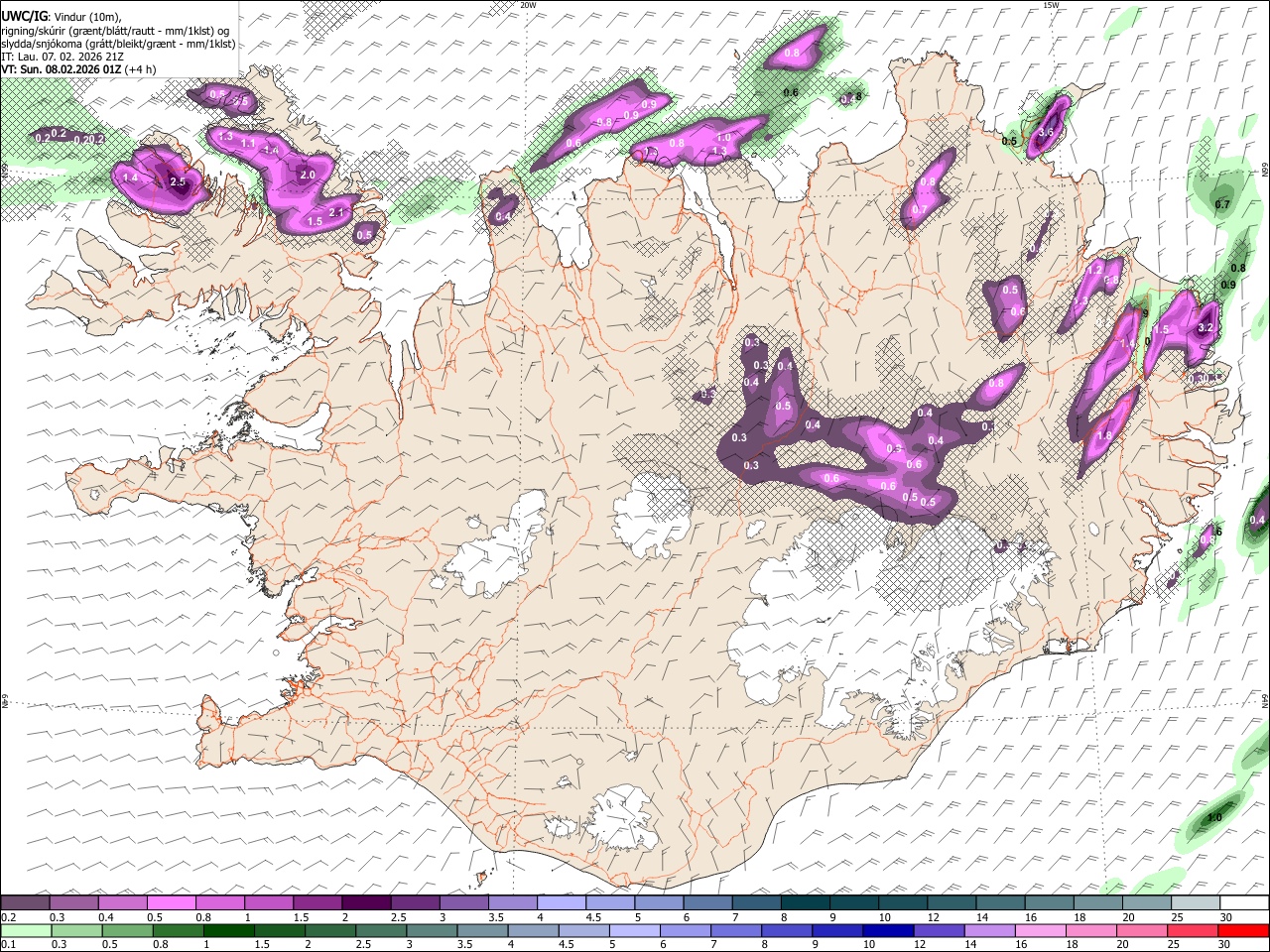Click the 20W longitude label at the top

pos(528,5)
